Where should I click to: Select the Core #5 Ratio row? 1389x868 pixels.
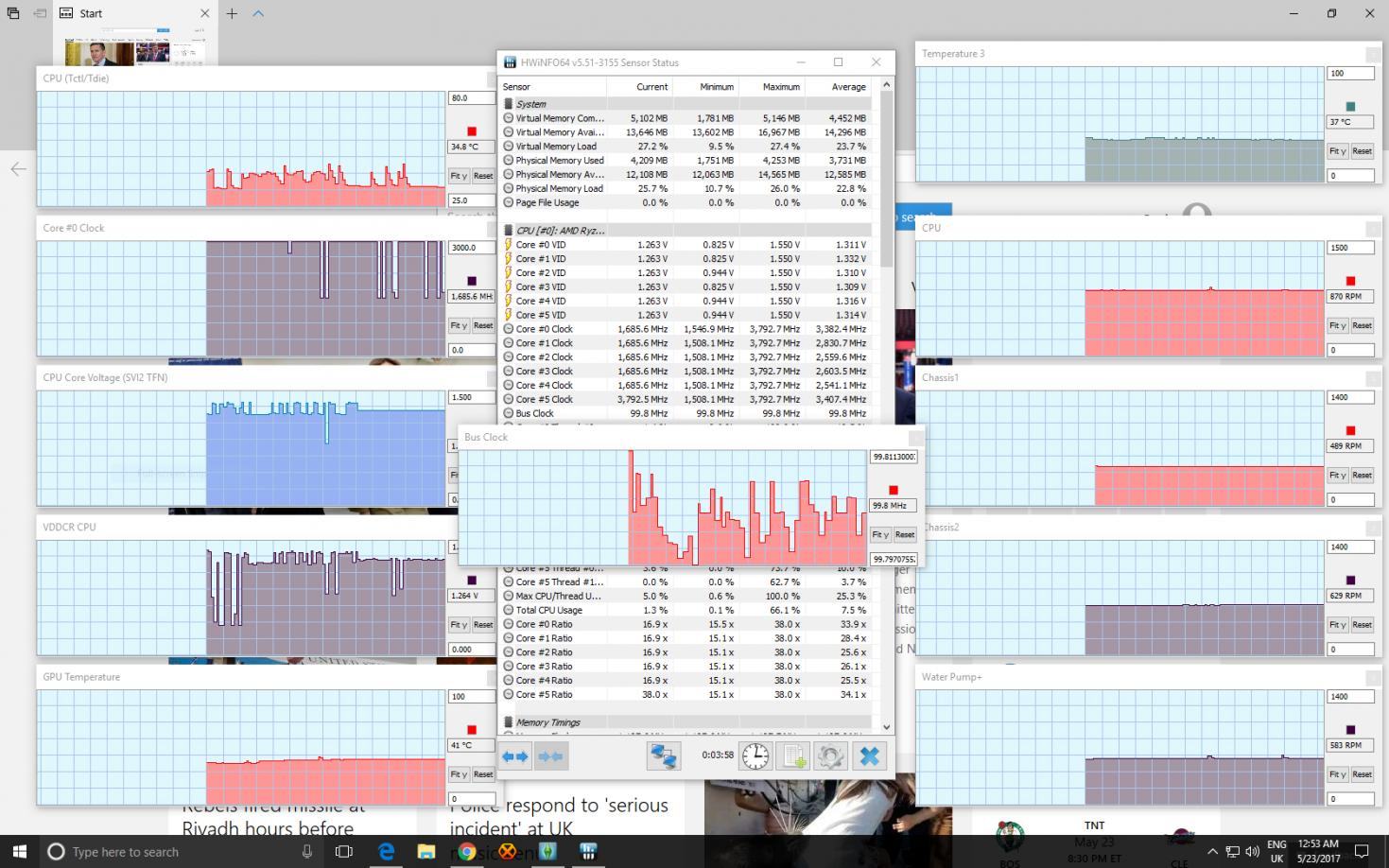point(686,694)
